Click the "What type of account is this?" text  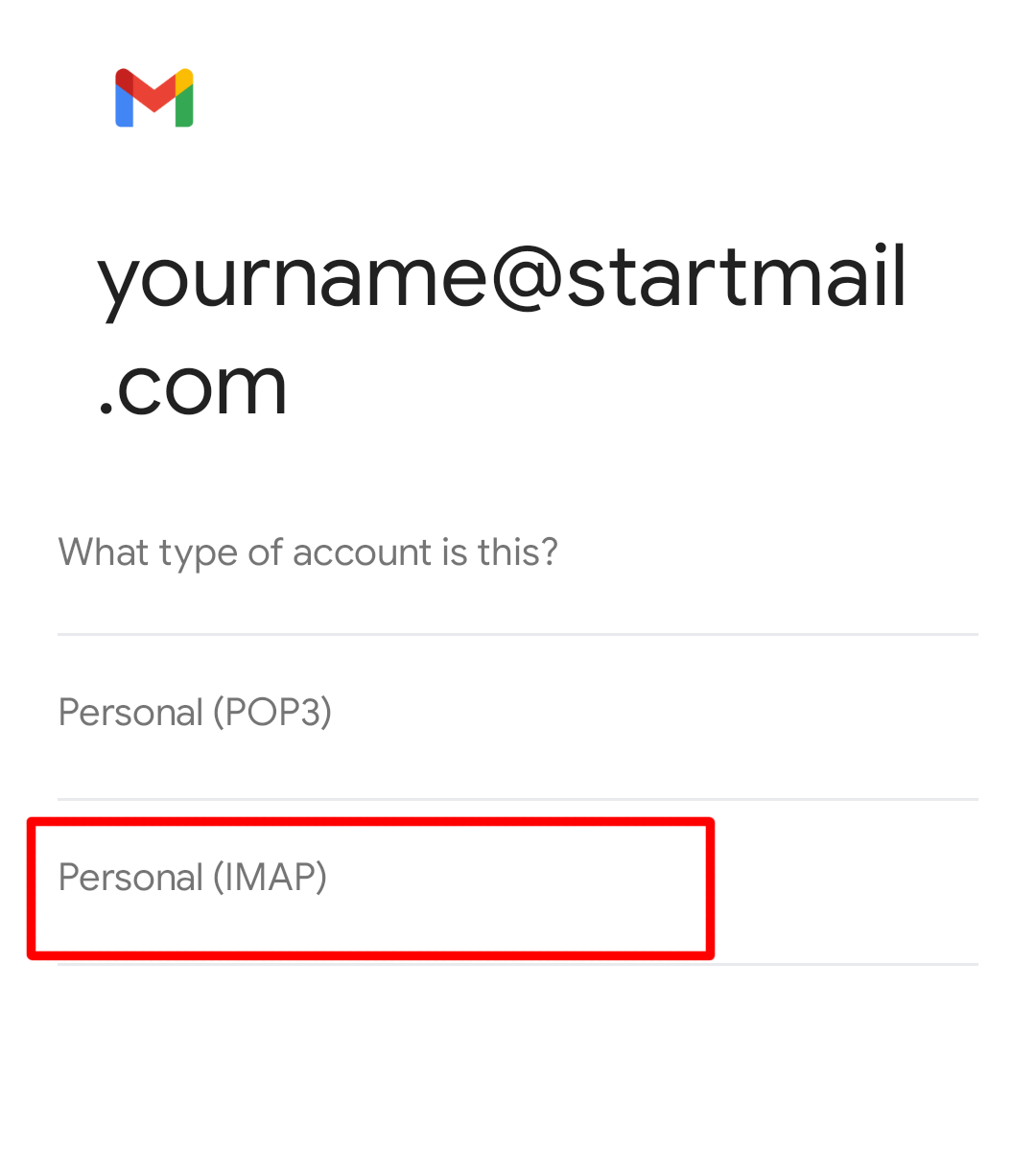[x=308, y=552]
